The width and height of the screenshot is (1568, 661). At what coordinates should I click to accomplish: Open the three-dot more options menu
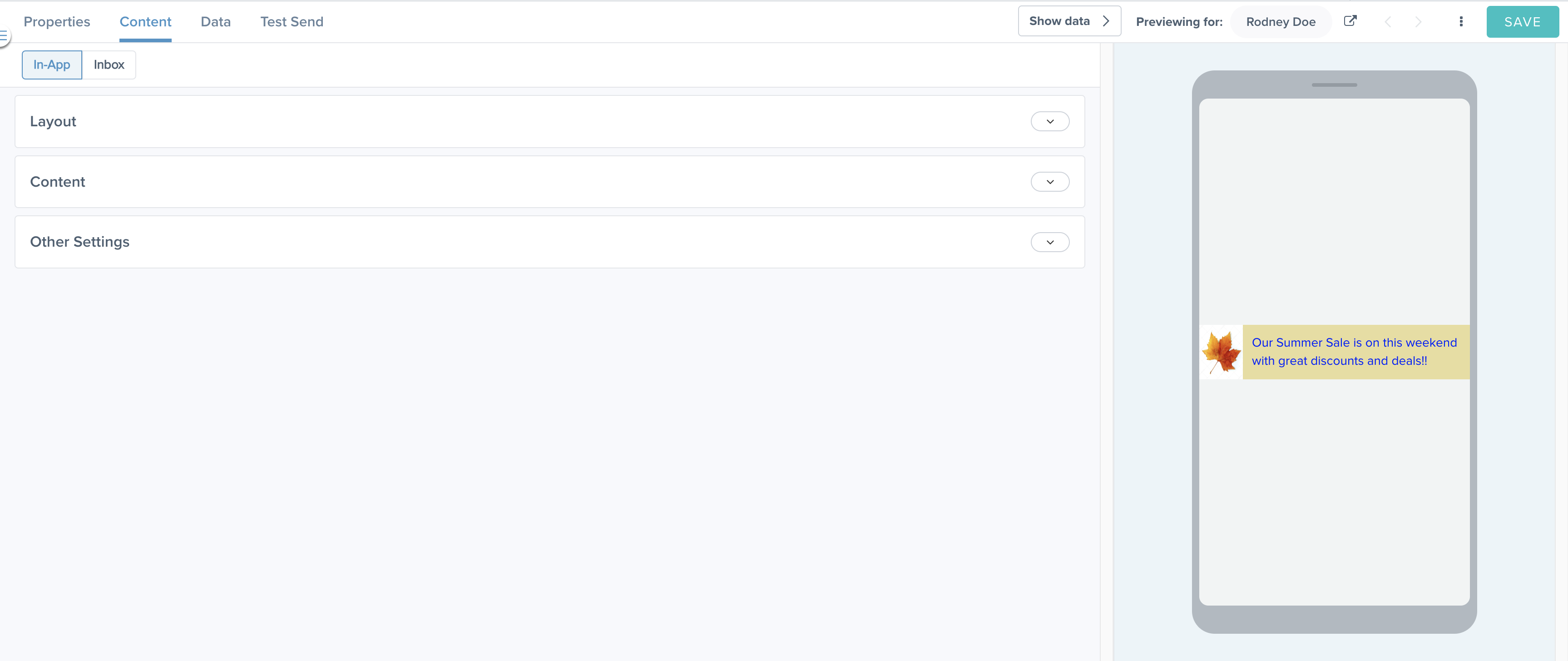coord(1461,21)
